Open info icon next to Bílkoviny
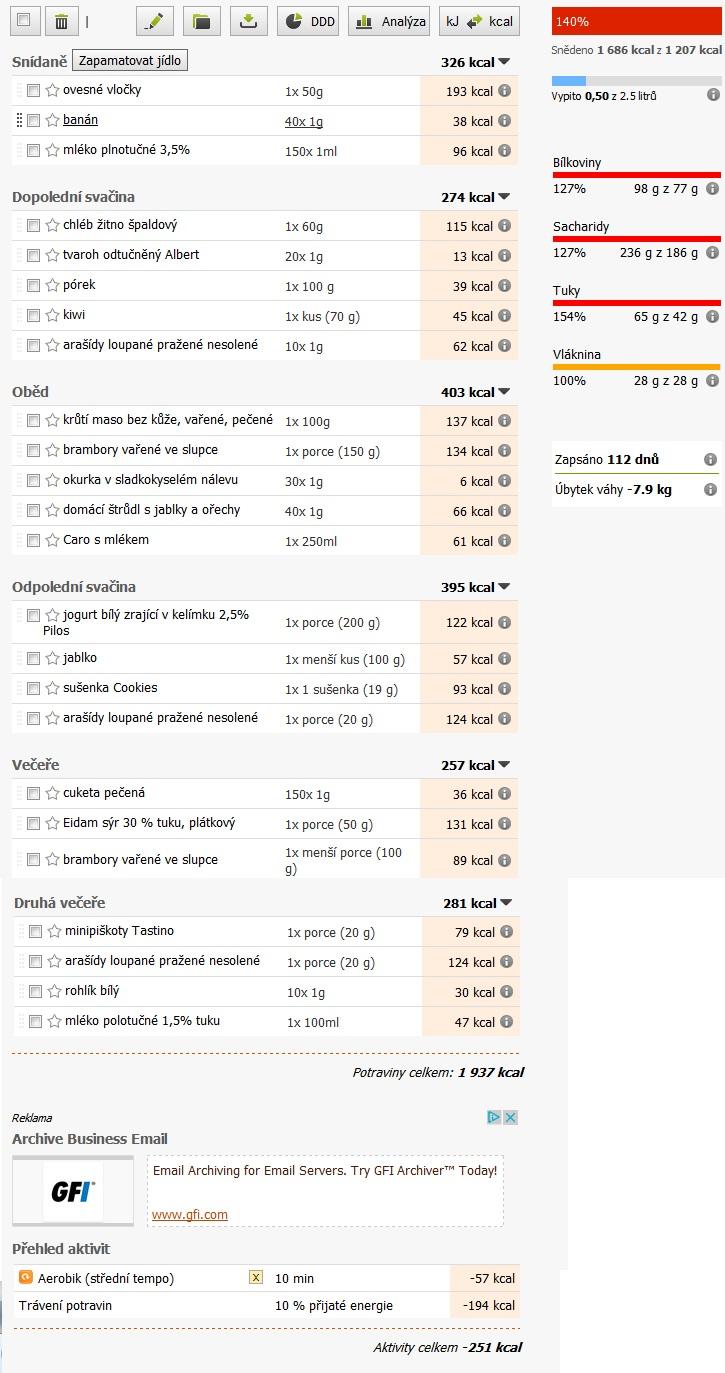The image size is (725, 1373). click(712, 188)
